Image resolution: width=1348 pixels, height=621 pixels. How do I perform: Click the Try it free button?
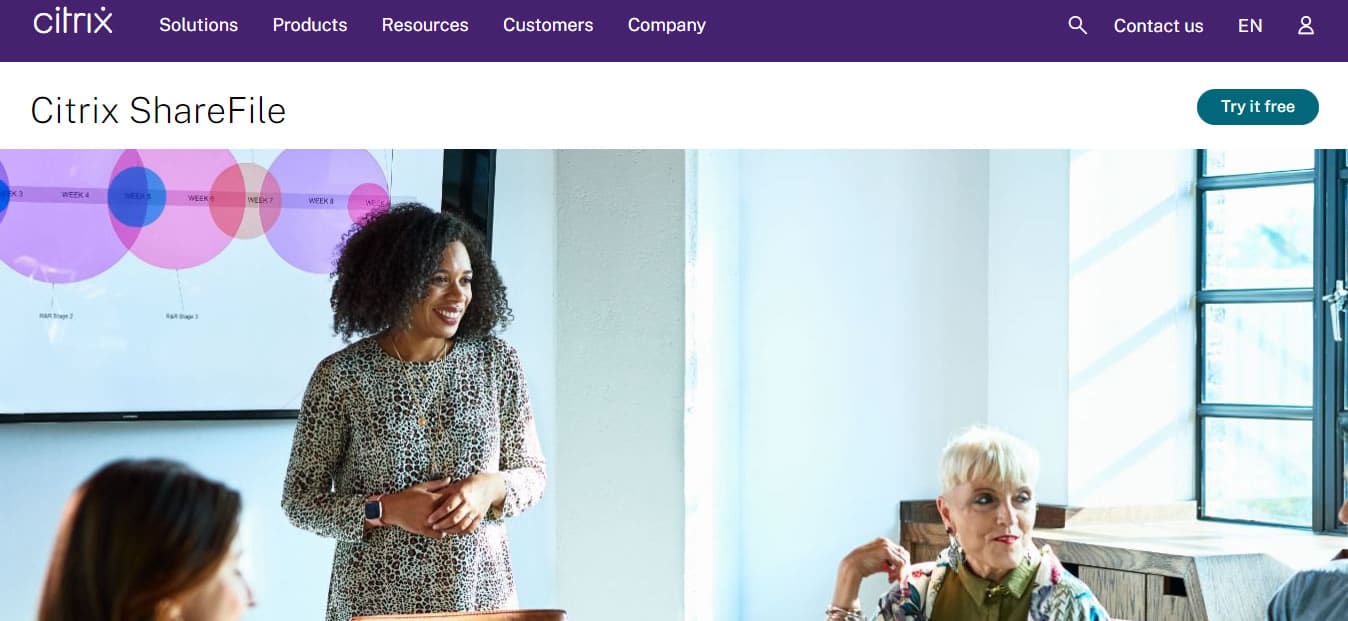pyautogui.click(x=1258, y=107)
